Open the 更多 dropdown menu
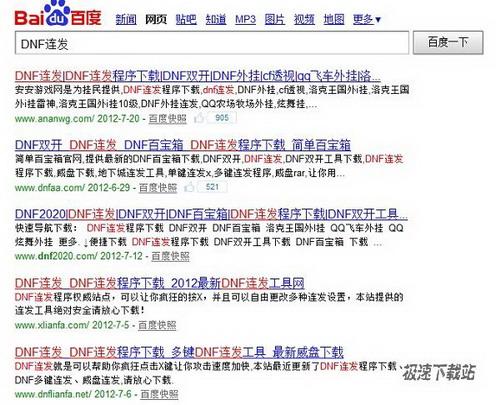 [367, 19]
